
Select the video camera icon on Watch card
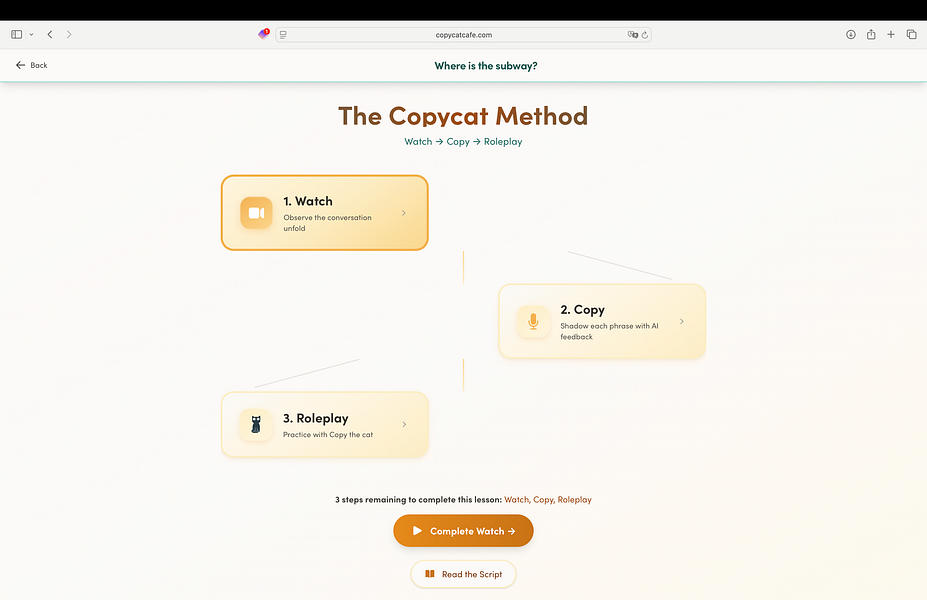pos(256,212)
